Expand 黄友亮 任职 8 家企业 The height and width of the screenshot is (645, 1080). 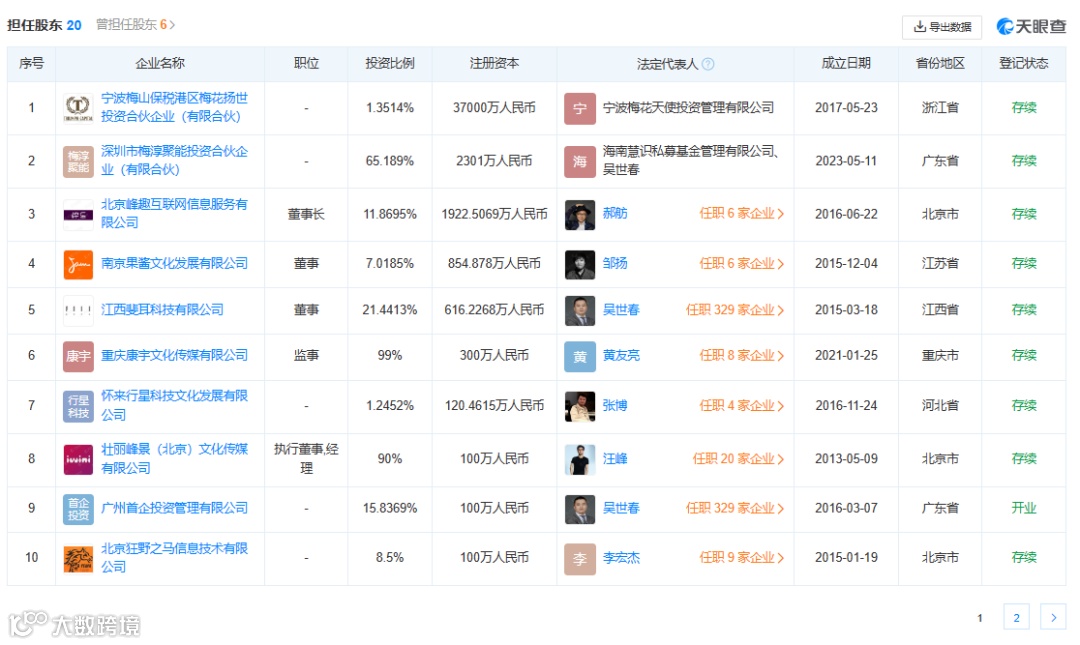742,356
